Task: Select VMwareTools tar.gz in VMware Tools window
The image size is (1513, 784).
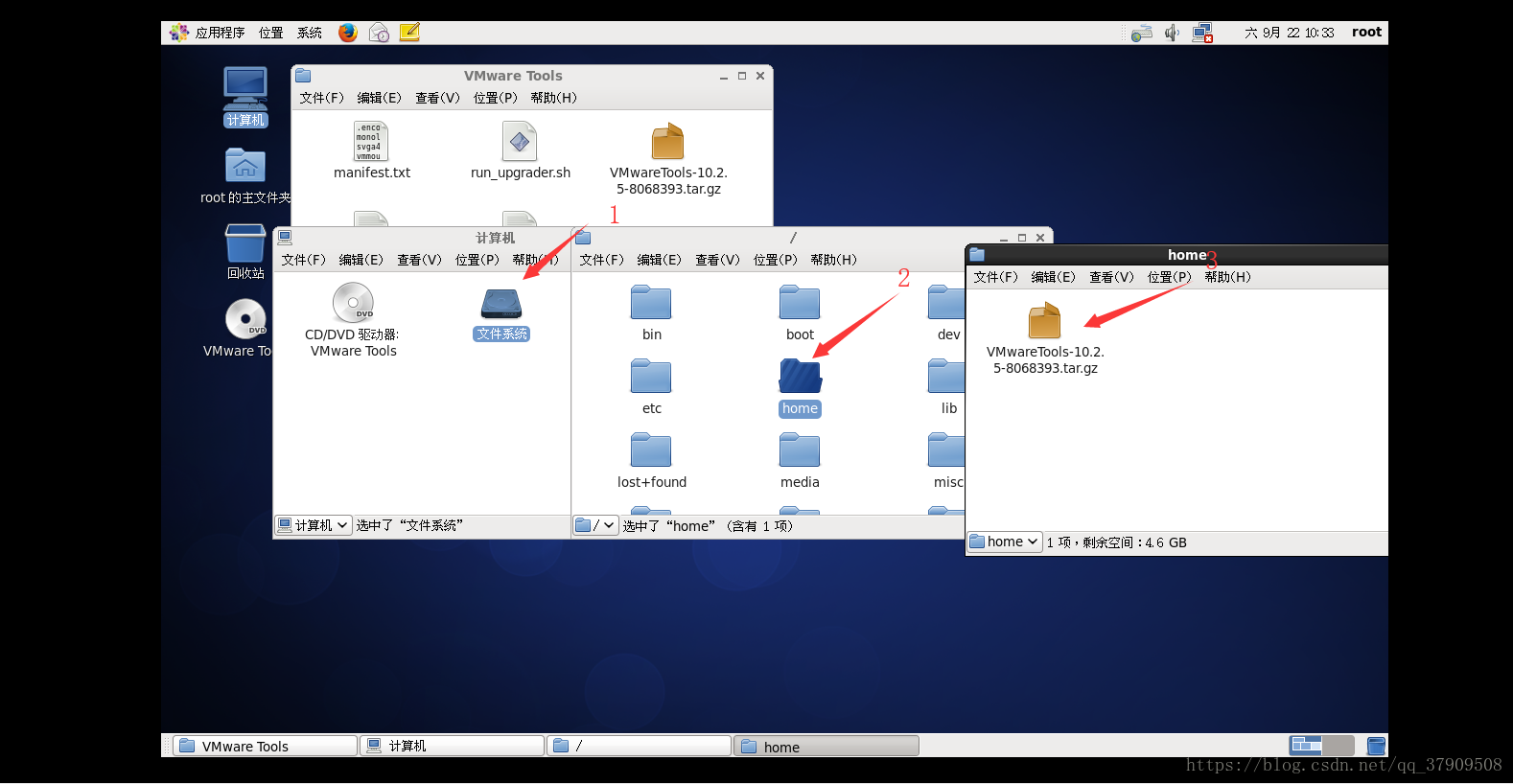Action: pos(668,159)
